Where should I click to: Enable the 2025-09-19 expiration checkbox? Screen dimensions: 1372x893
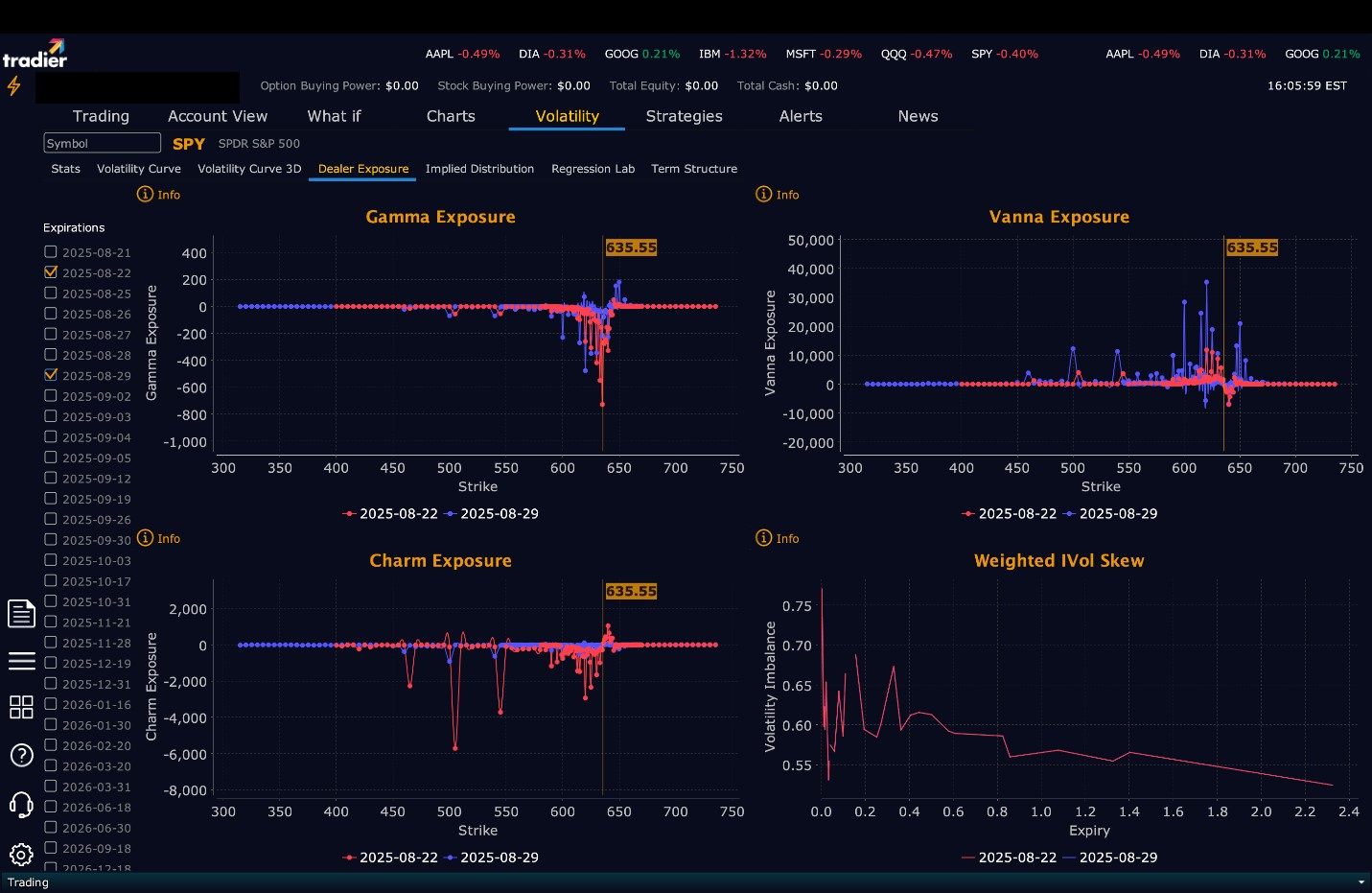pos(51,498)
